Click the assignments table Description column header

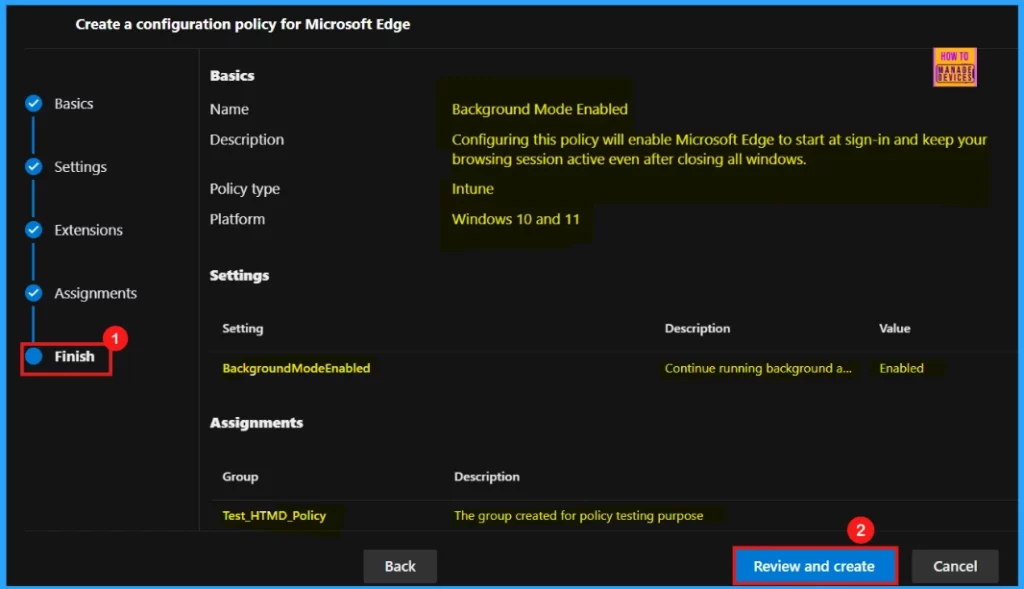(487, 477)
